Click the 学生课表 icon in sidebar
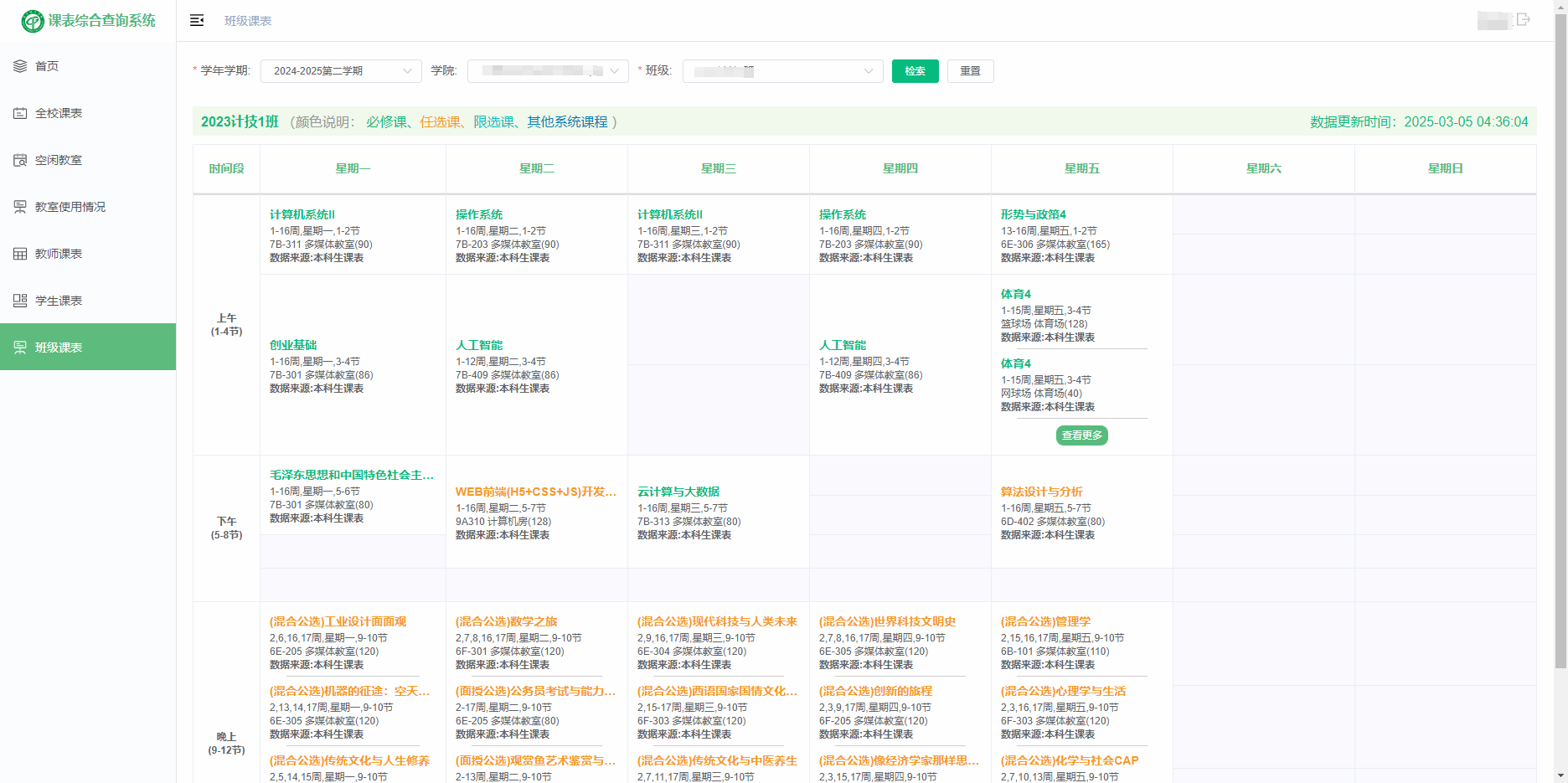The height and width of the screenshot is (783, 1568). (20, 301)
